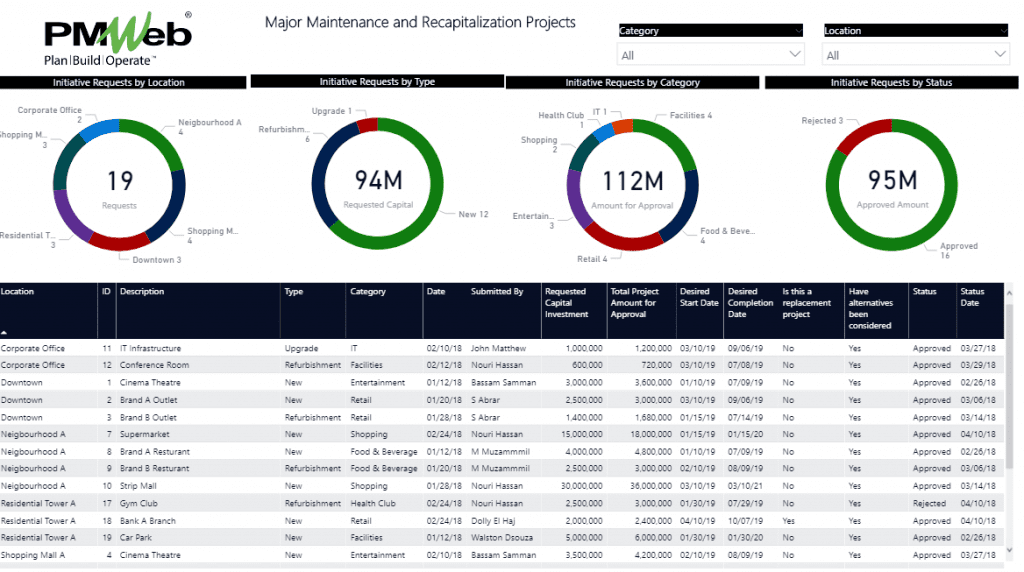This screenshot has width=1024, height=572.
Task: Click 'John Matthew' in Submitted By column
Action: tap(498, 348)
